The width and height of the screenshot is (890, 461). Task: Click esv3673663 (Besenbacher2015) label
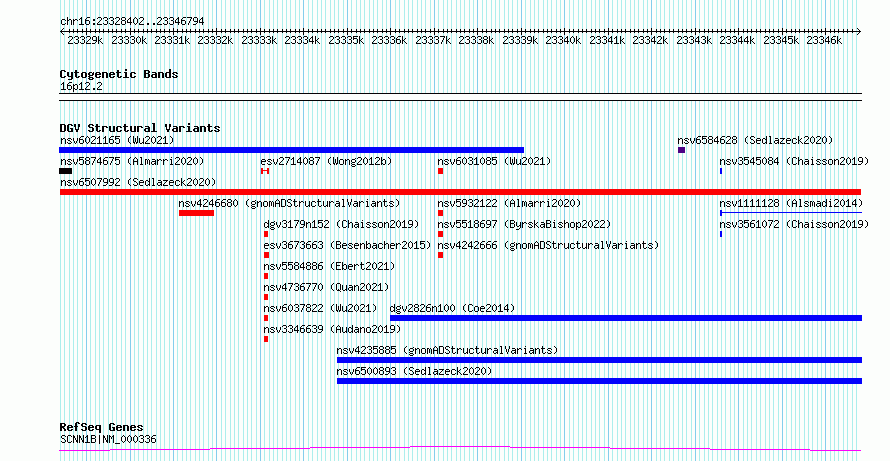(347, 245)
